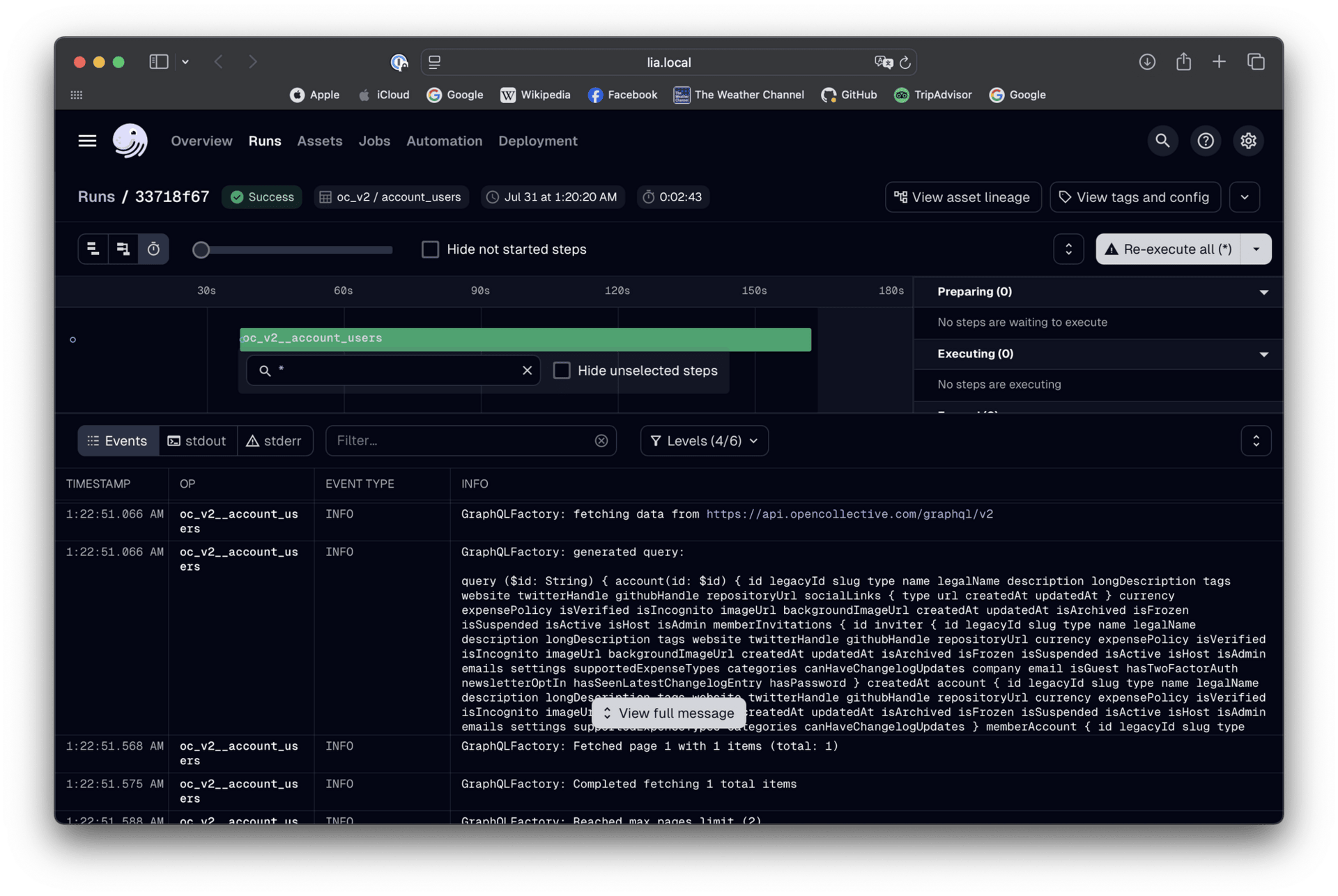Screen dimensions: 1338x896
Task: Clear the log filter field
Action: click(601, 441)
